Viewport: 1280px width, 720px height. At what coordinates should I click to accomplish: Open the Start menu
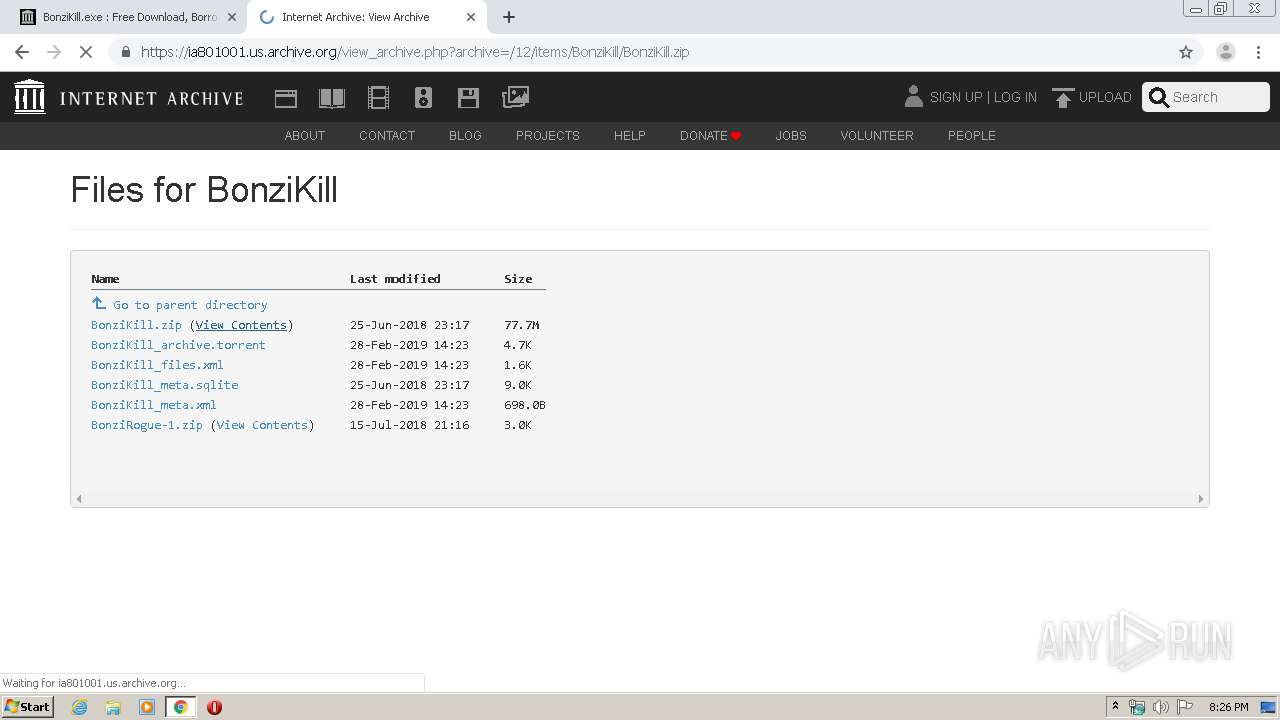click(27, 707)
